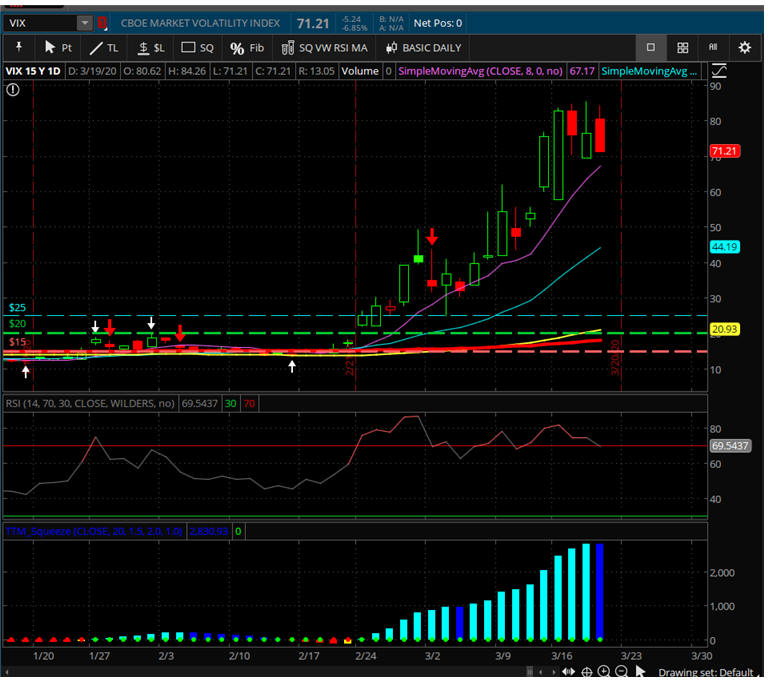Switch to four-chart grid layout
Viewport: 771px width, 690px height.
point(682,47)
